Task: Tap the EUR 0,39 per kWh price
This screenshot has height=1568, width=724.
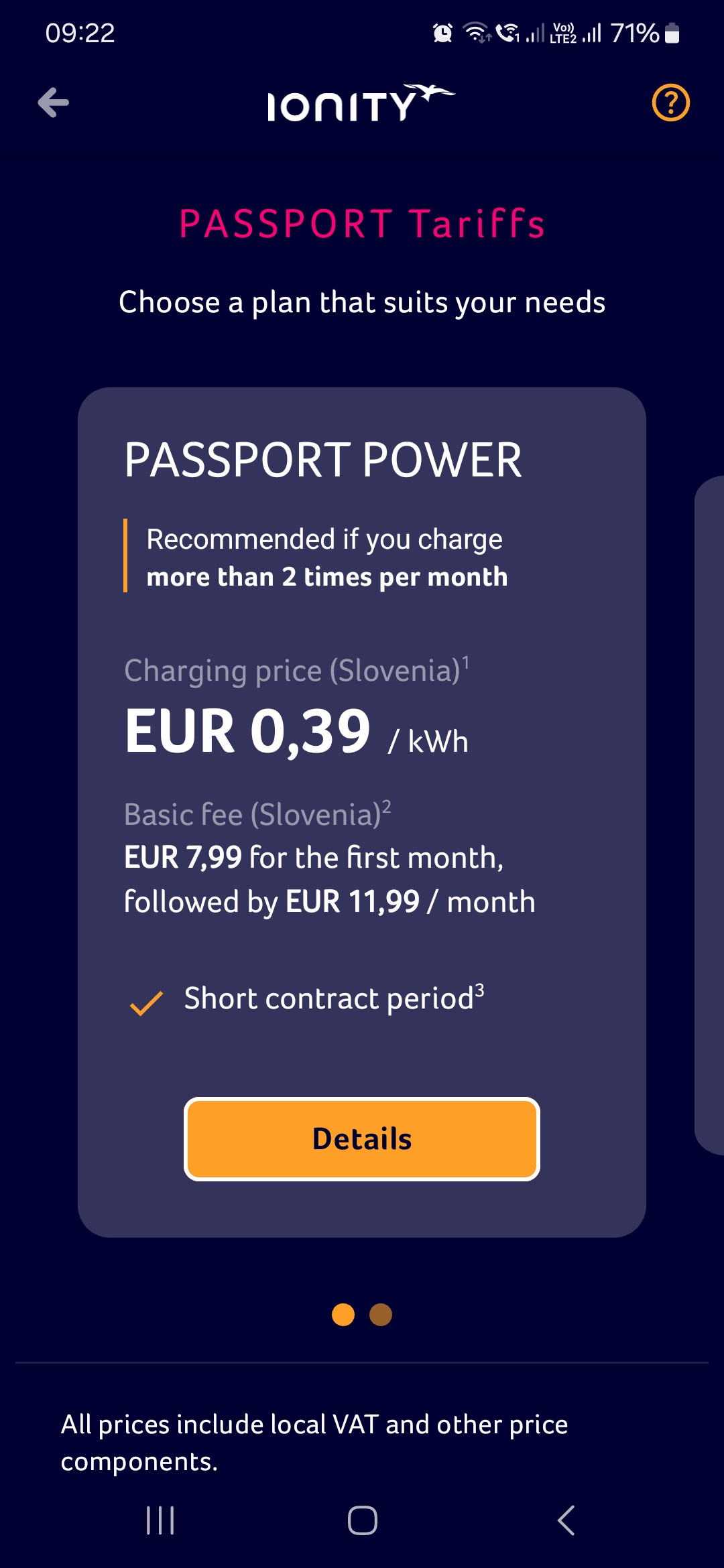Action: click(296, 732)
